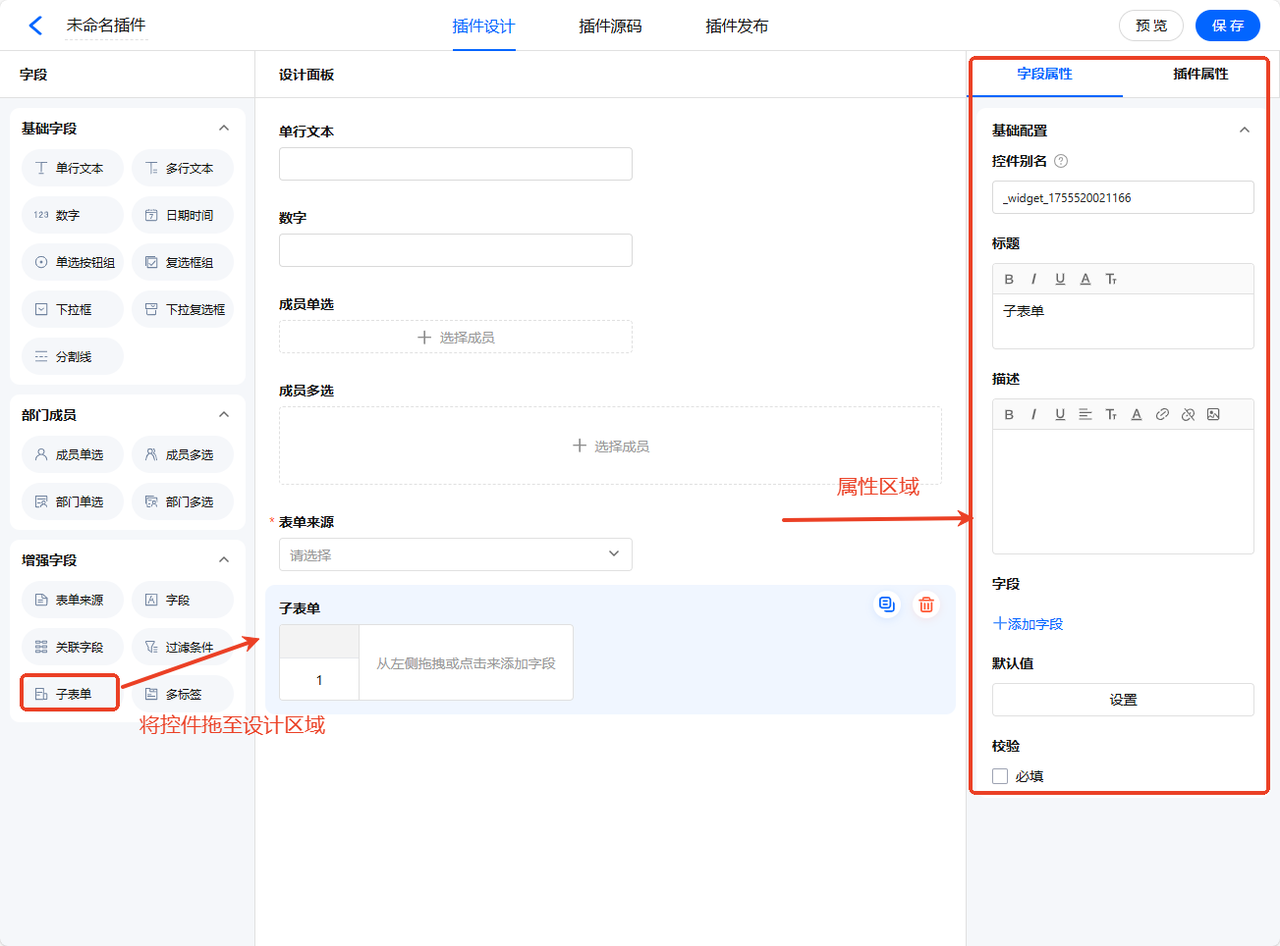Viewport: 1280px width, 946px height.
Task: Click the back arrow beside plugin name
Action: pos(36,26)
